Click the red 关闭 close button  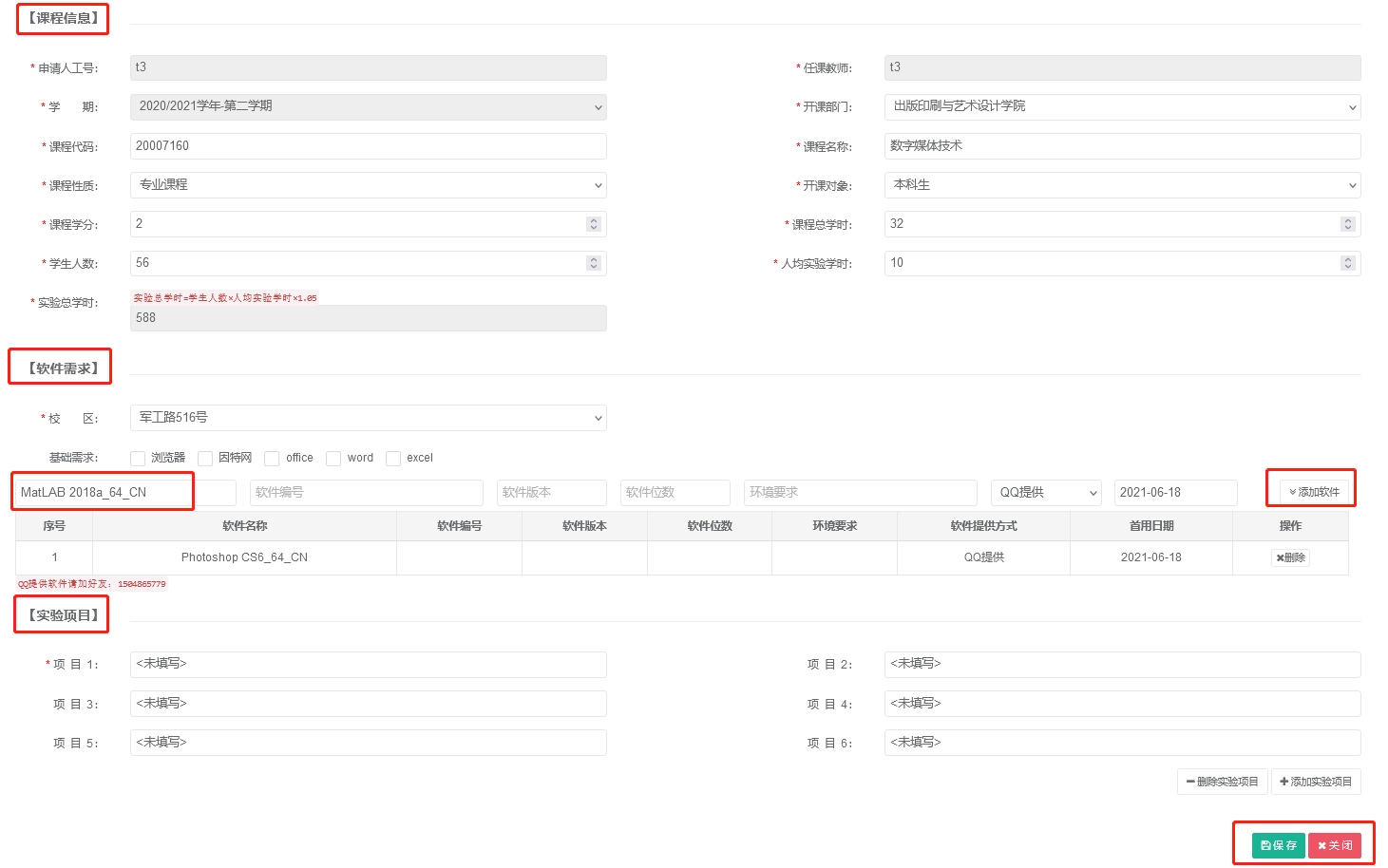pyautogui.click(x=1334, y=845)
